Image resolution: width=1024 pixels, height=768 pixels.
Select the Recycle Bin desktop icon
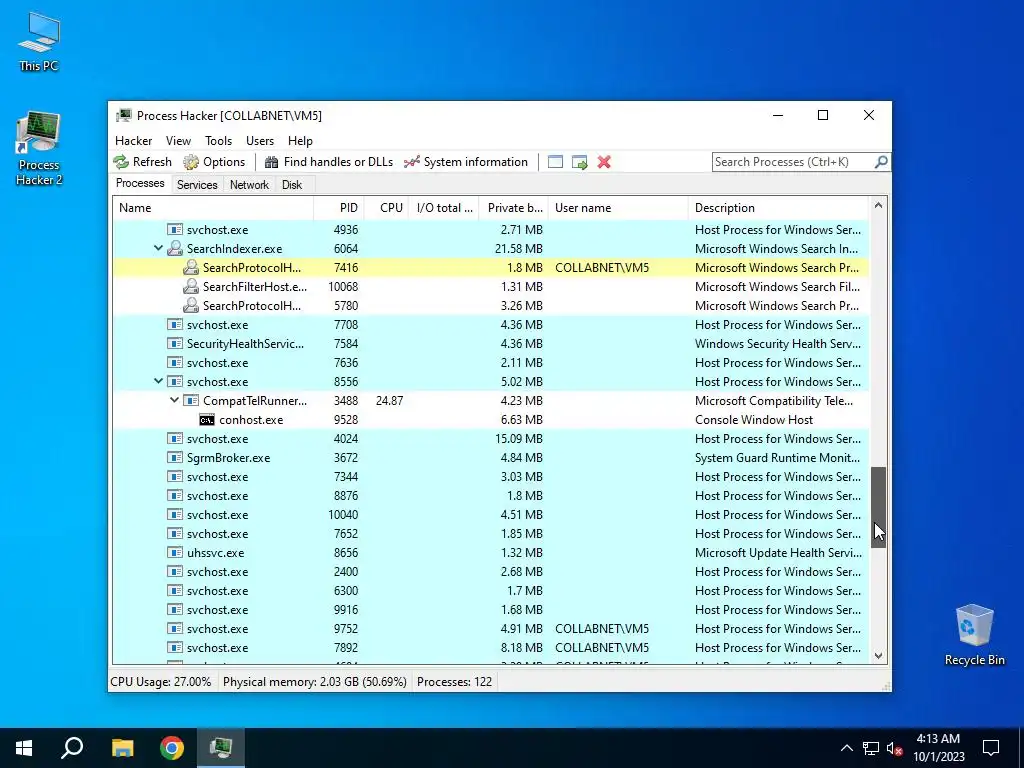(x=974, y=635)
